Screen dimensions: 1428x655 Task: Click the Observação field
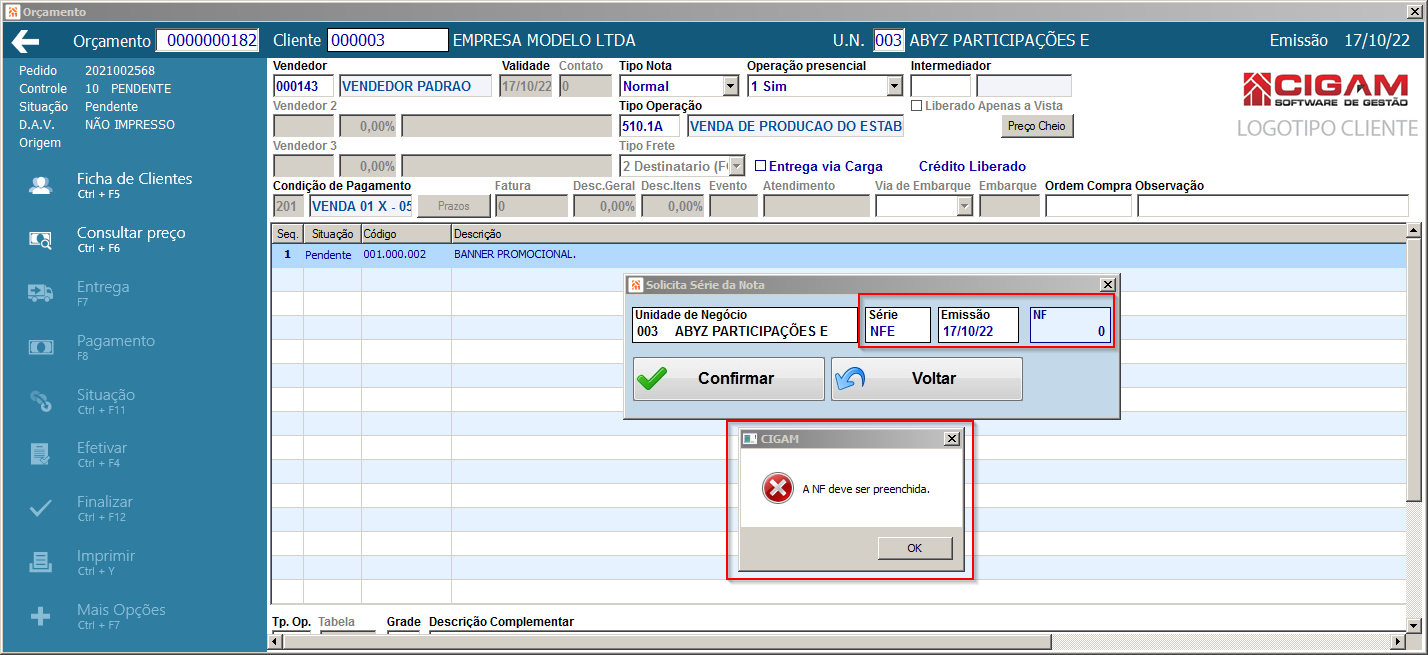(1272, 206)
